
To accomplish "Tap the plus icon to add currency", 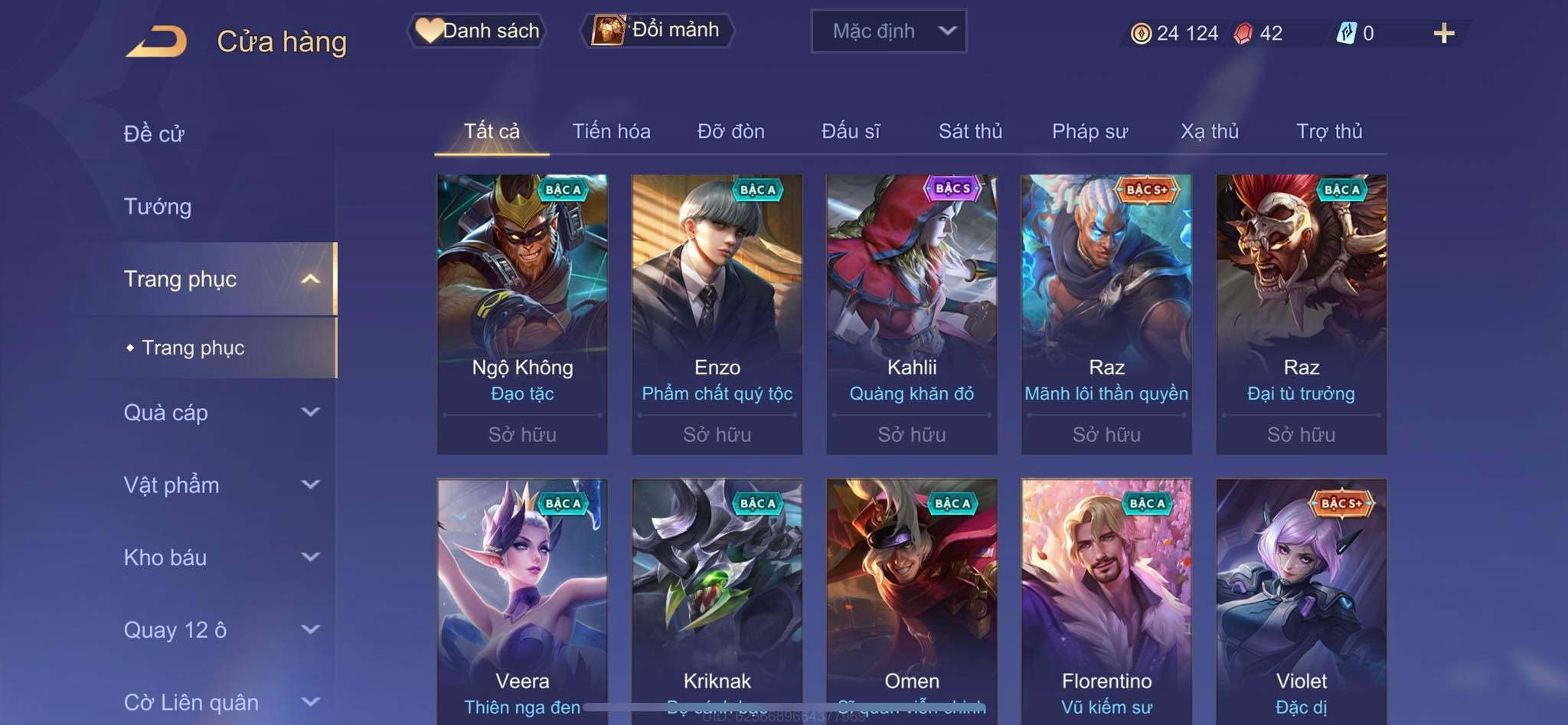I will click(1443, 33).
